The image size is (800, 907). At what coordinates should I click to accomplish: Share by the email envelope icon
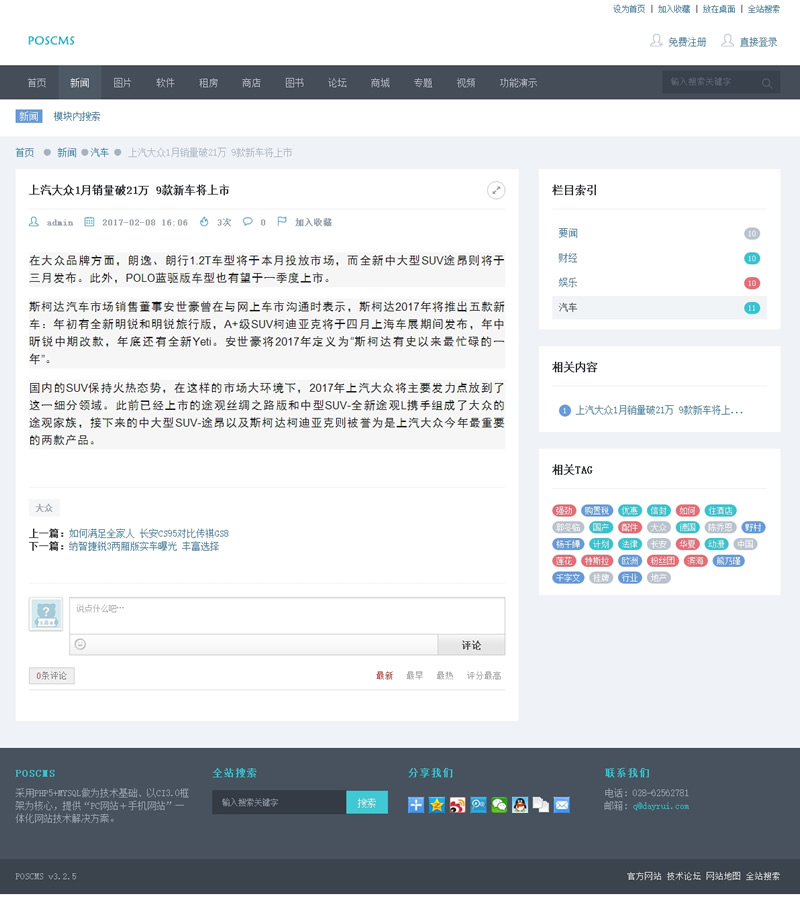coord(562,804)
